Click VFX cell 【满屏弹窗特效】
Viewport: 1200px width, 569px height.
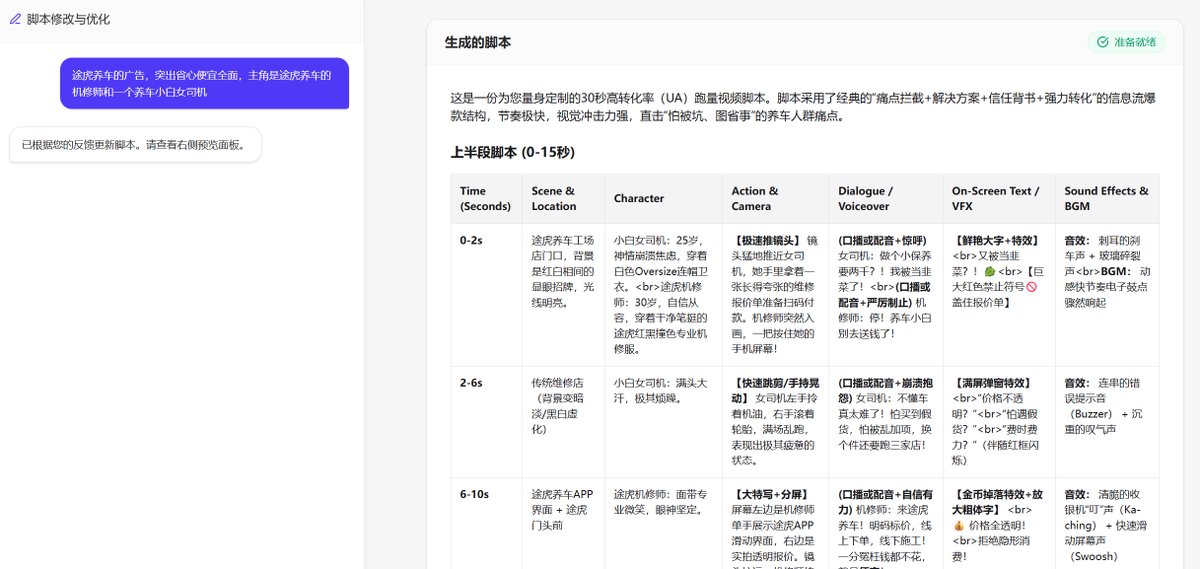(x=999, y=421)
